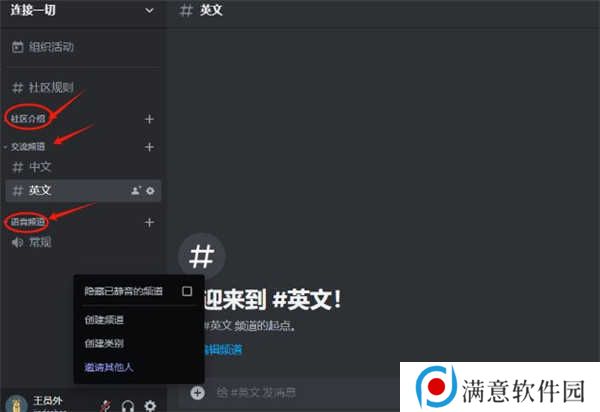Collapse the 交流频道 category

pyautogui.click(x=28, y=147)
